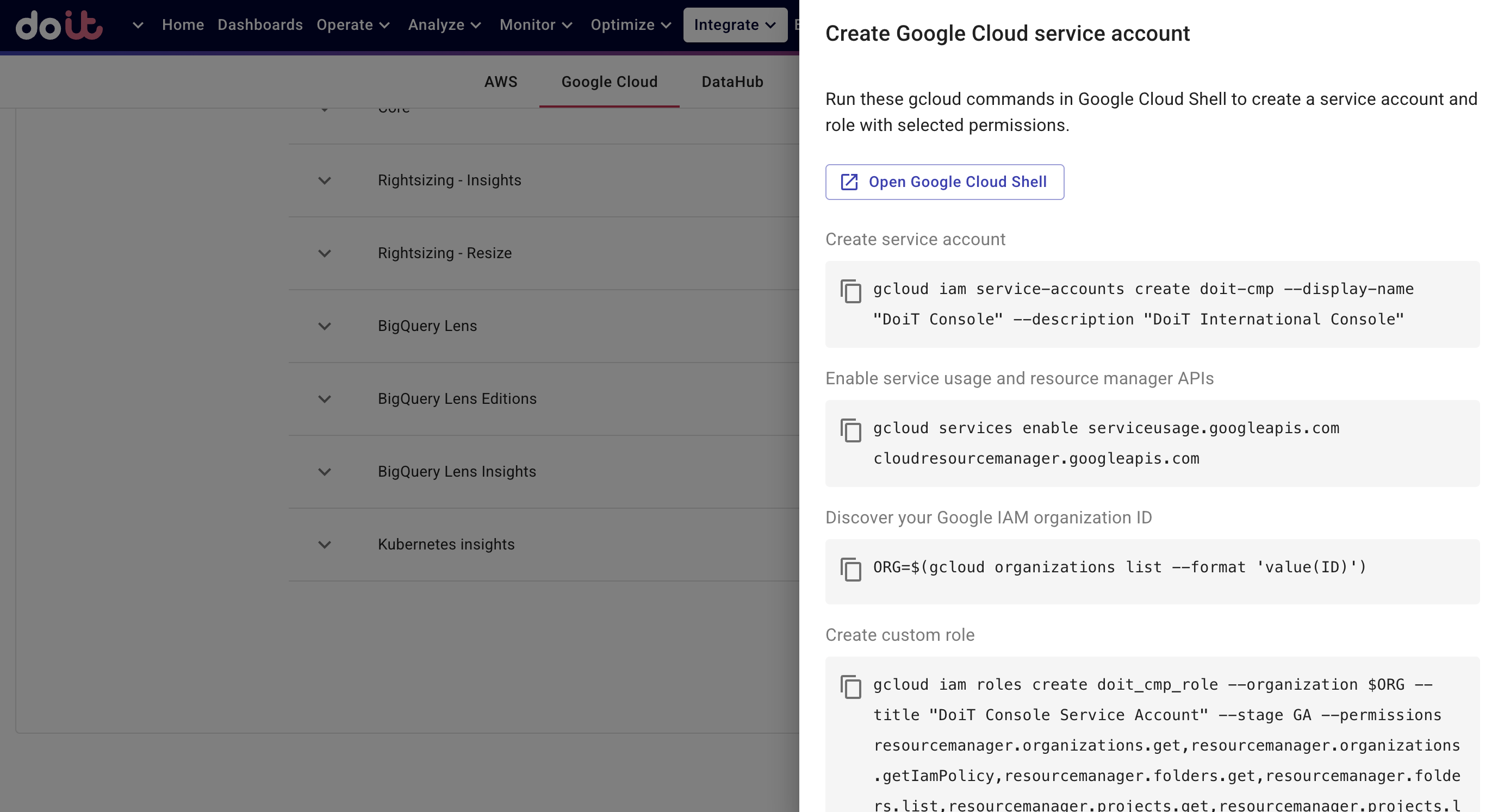
Task: Expand the BigQuery Lens section
Action: coord(325,326)
